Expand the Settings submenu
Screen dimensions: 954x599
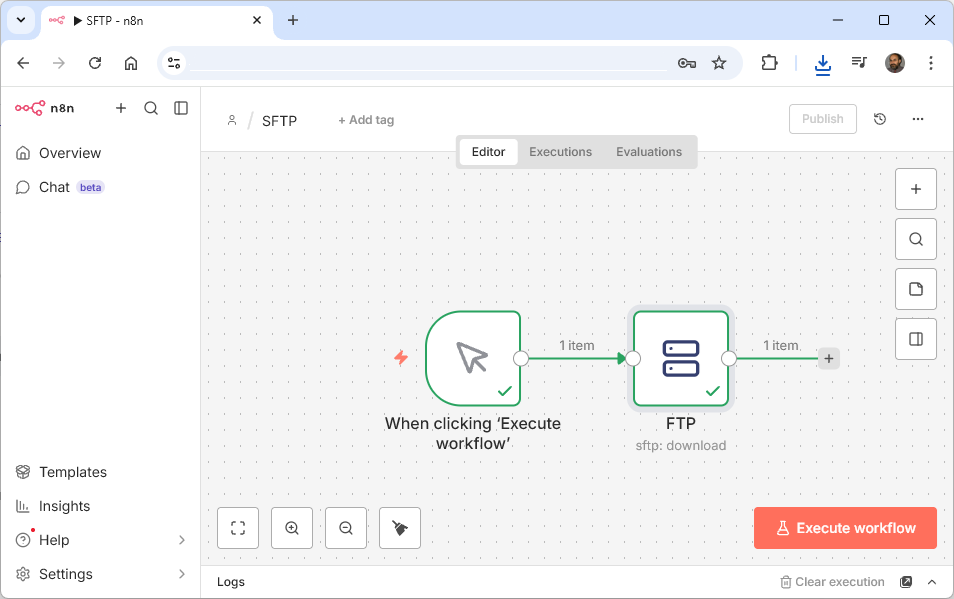point(181,574)
